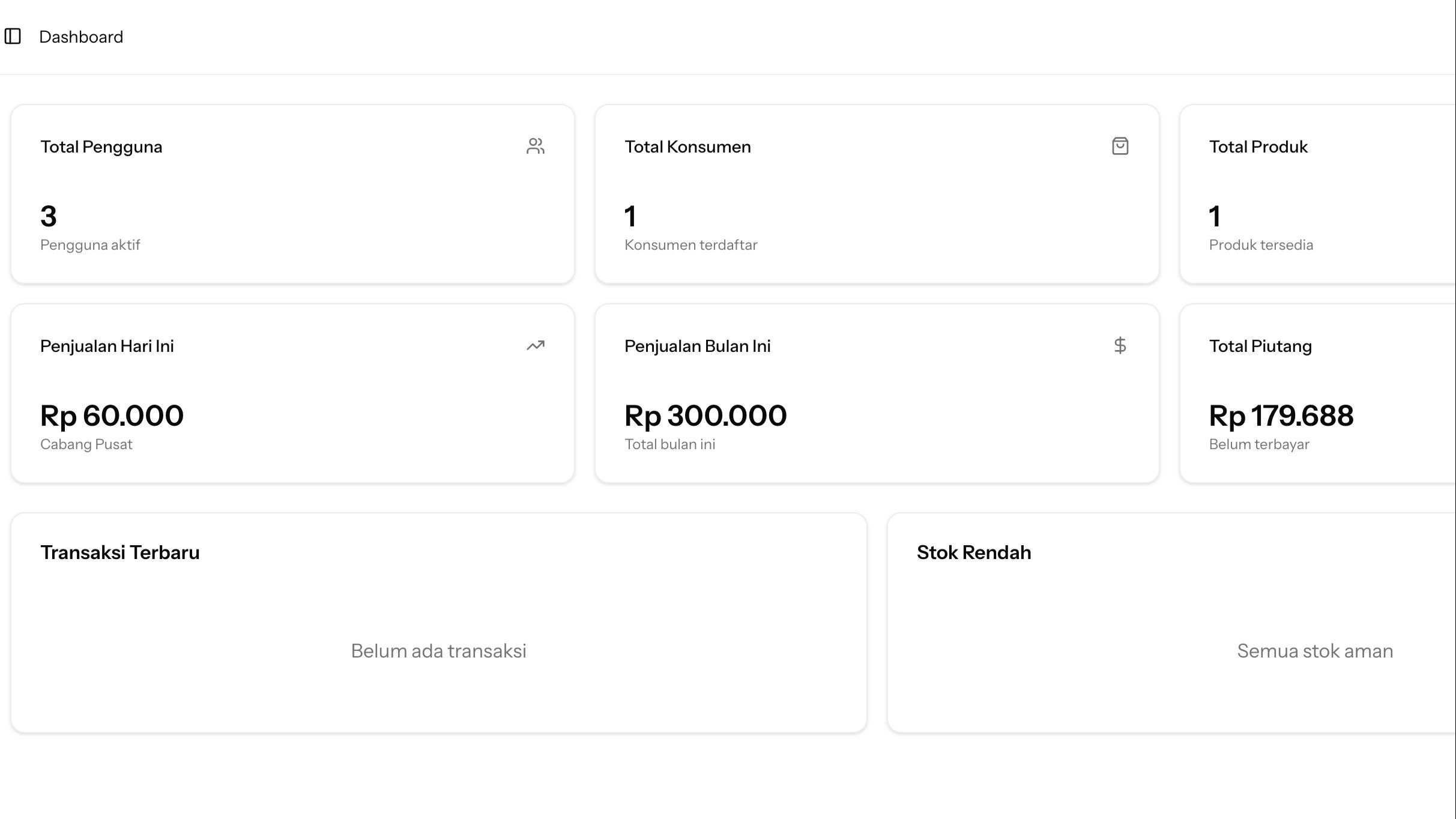1456x819 pixels.
Task: Click the Rp 179.688 receivables amount
Action: [1281, 416]
